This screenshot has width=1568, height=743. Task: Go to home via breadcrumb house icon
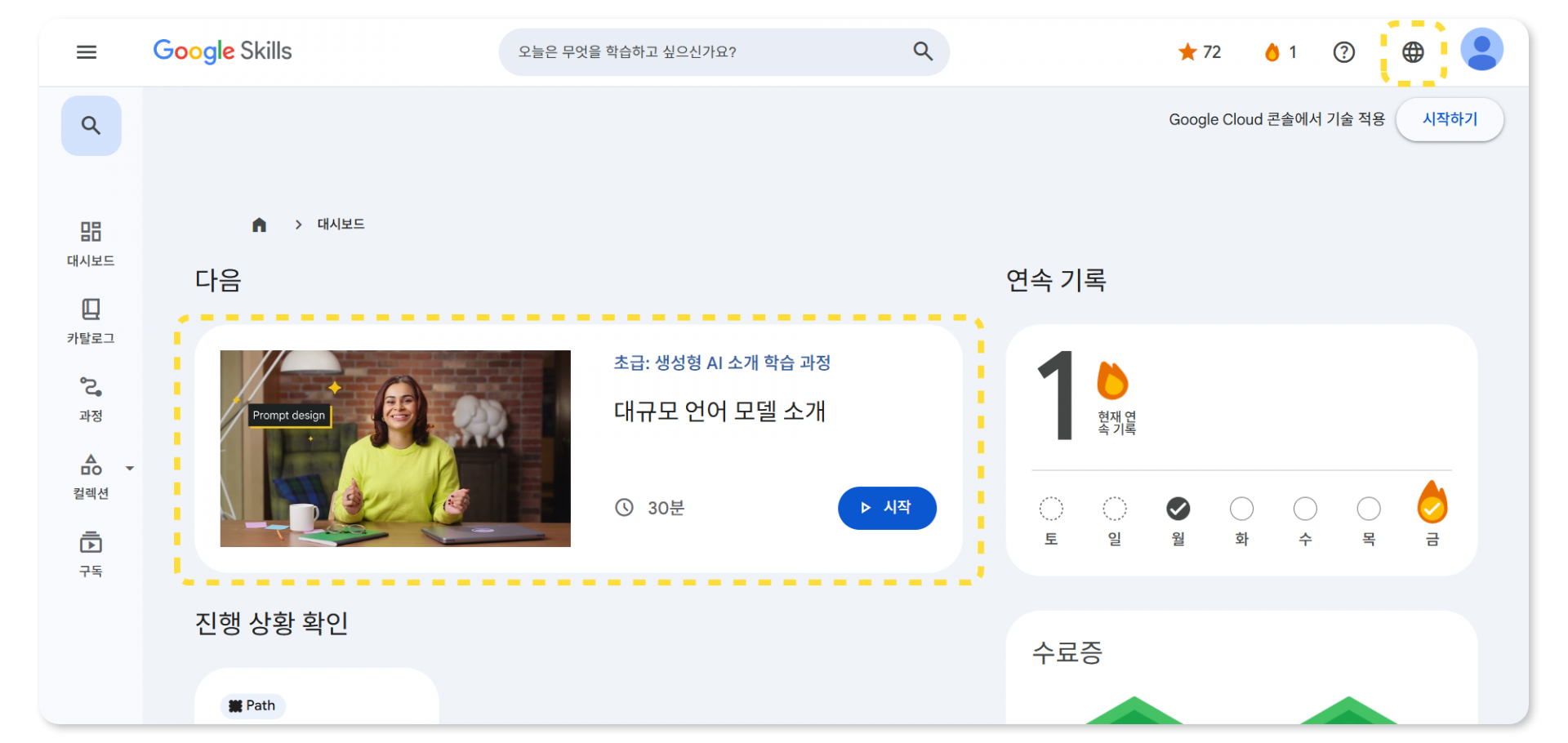pyautogui.click(x=259, y=225)
